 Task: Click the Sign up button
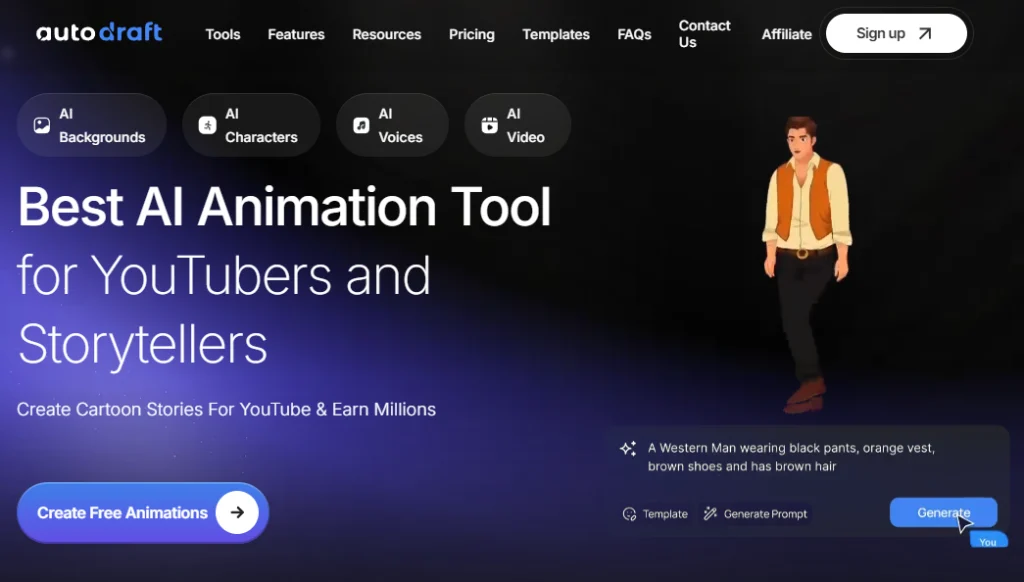click(x=895, y=32)
